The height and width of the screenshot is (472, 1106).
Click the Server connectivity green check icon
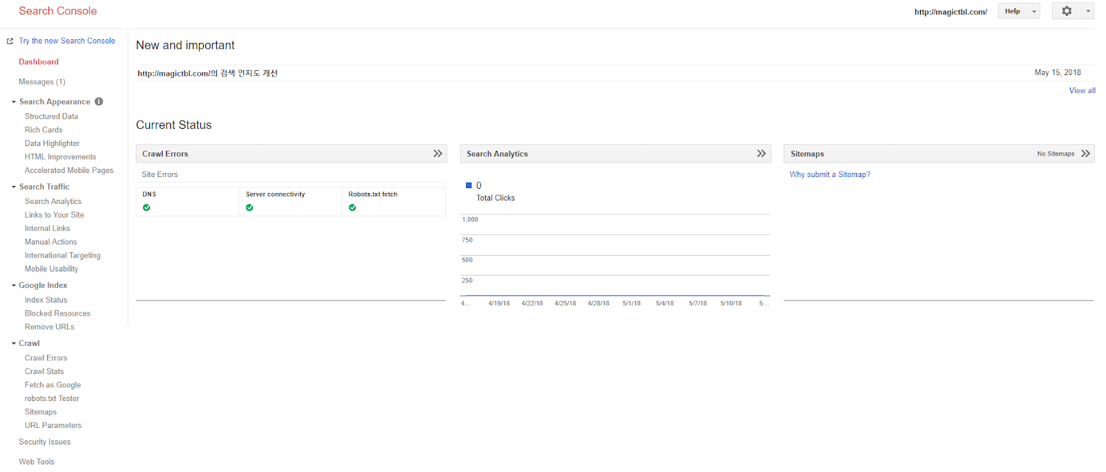(x=250, y=207)
